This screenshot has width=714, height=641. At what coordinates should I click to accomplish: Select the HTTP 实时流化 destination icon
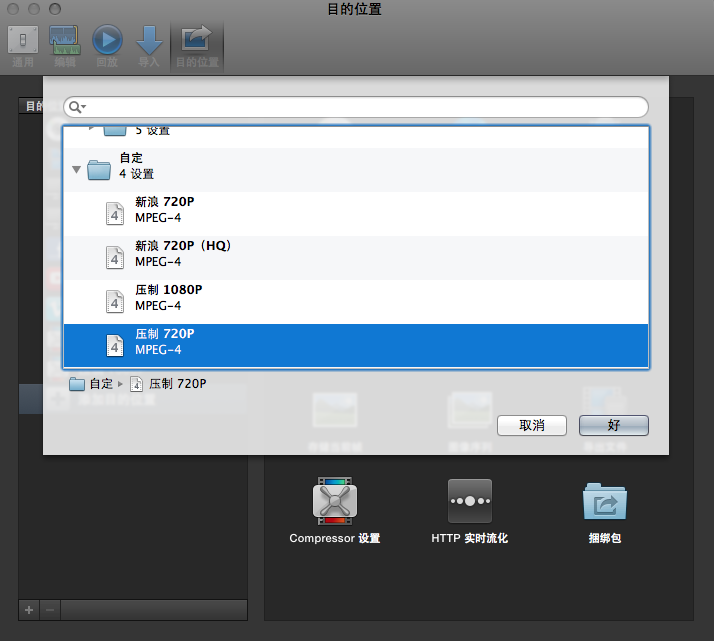pyautogui.click(x=469, y=501)
